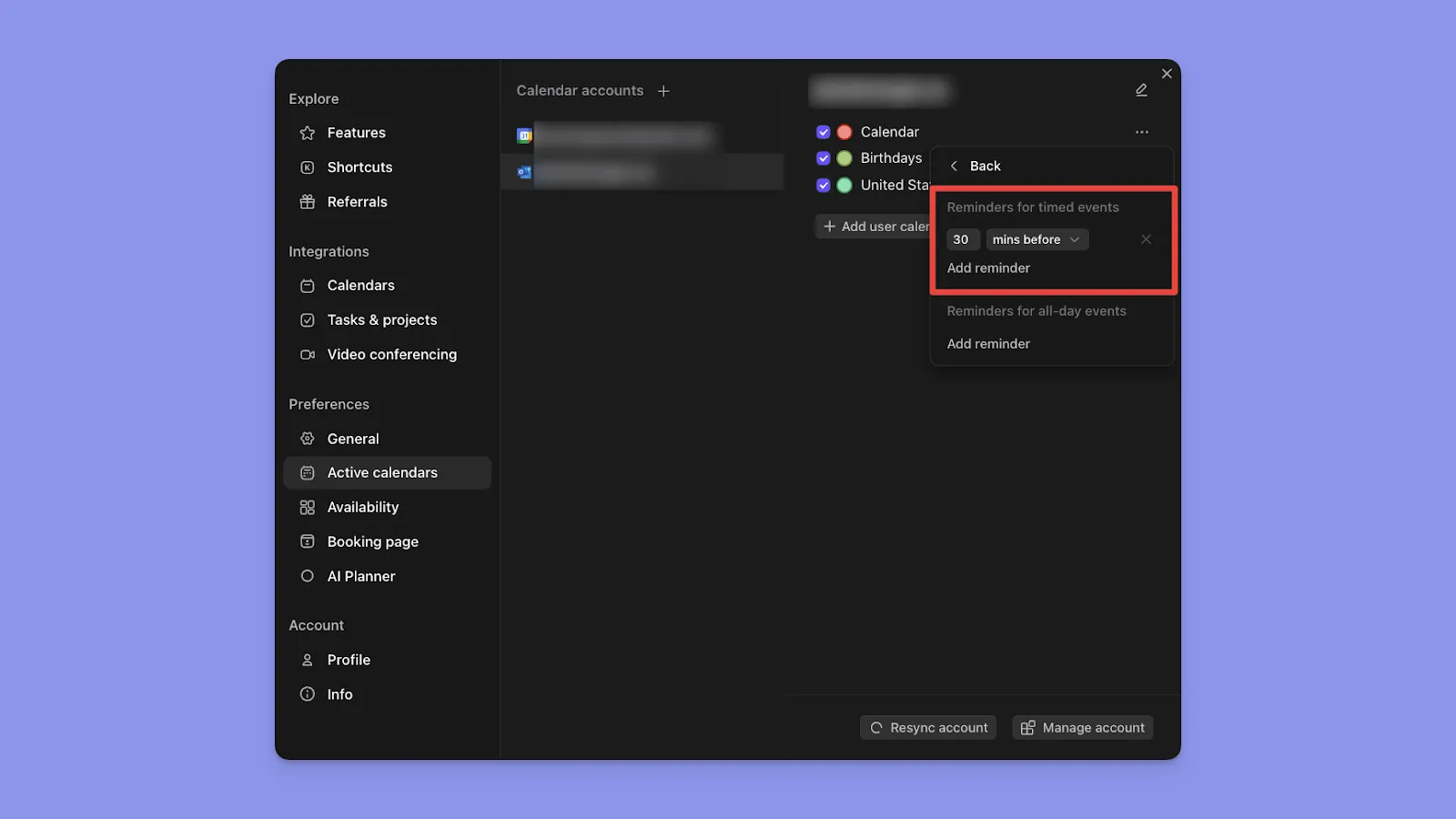Click the Profile person icon

308,661
